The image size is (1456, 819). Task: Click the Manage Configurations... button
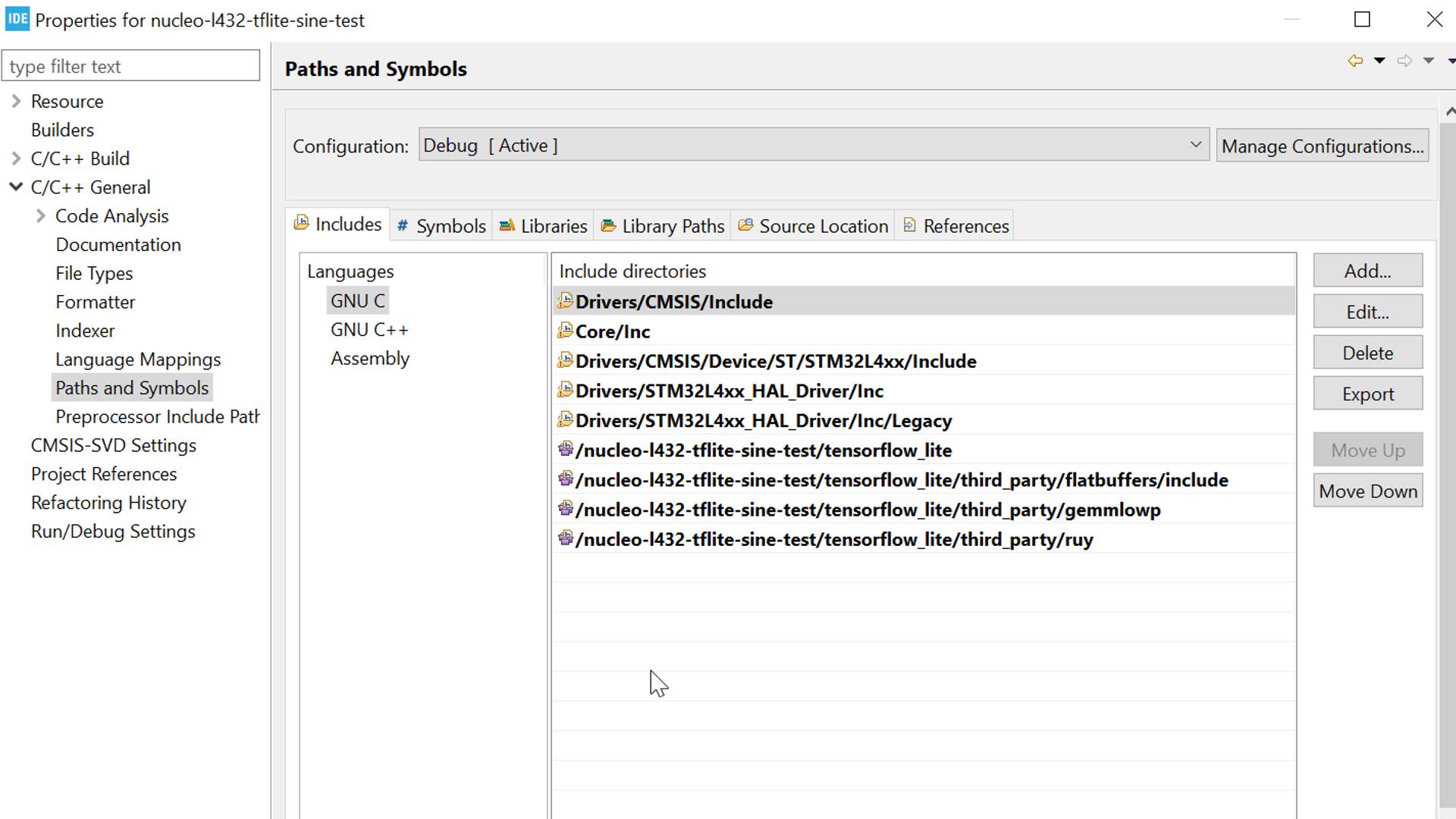1322,146
